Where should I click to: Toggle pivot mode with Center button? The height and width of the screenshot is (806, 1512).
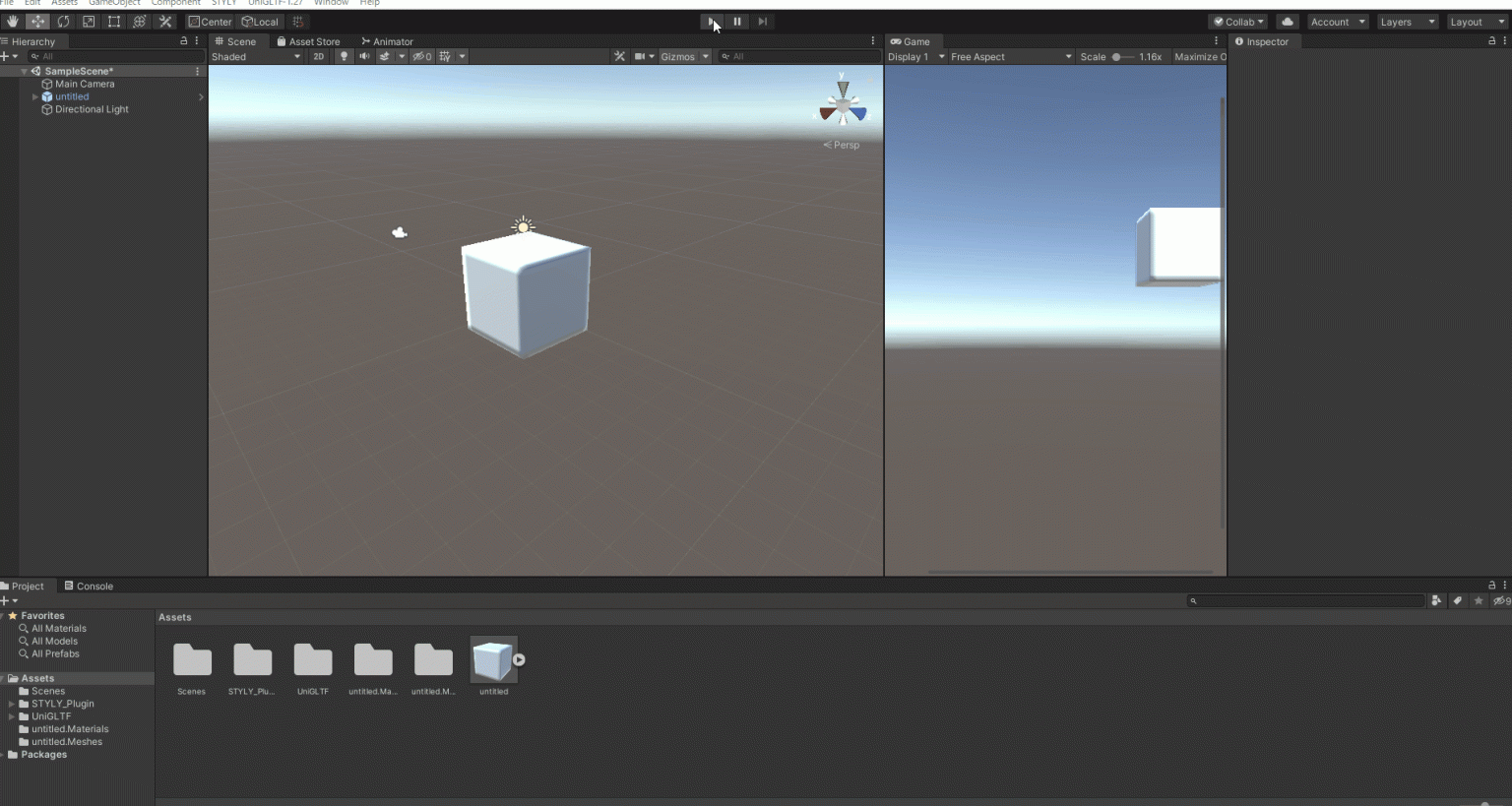[x=211, y=22]
